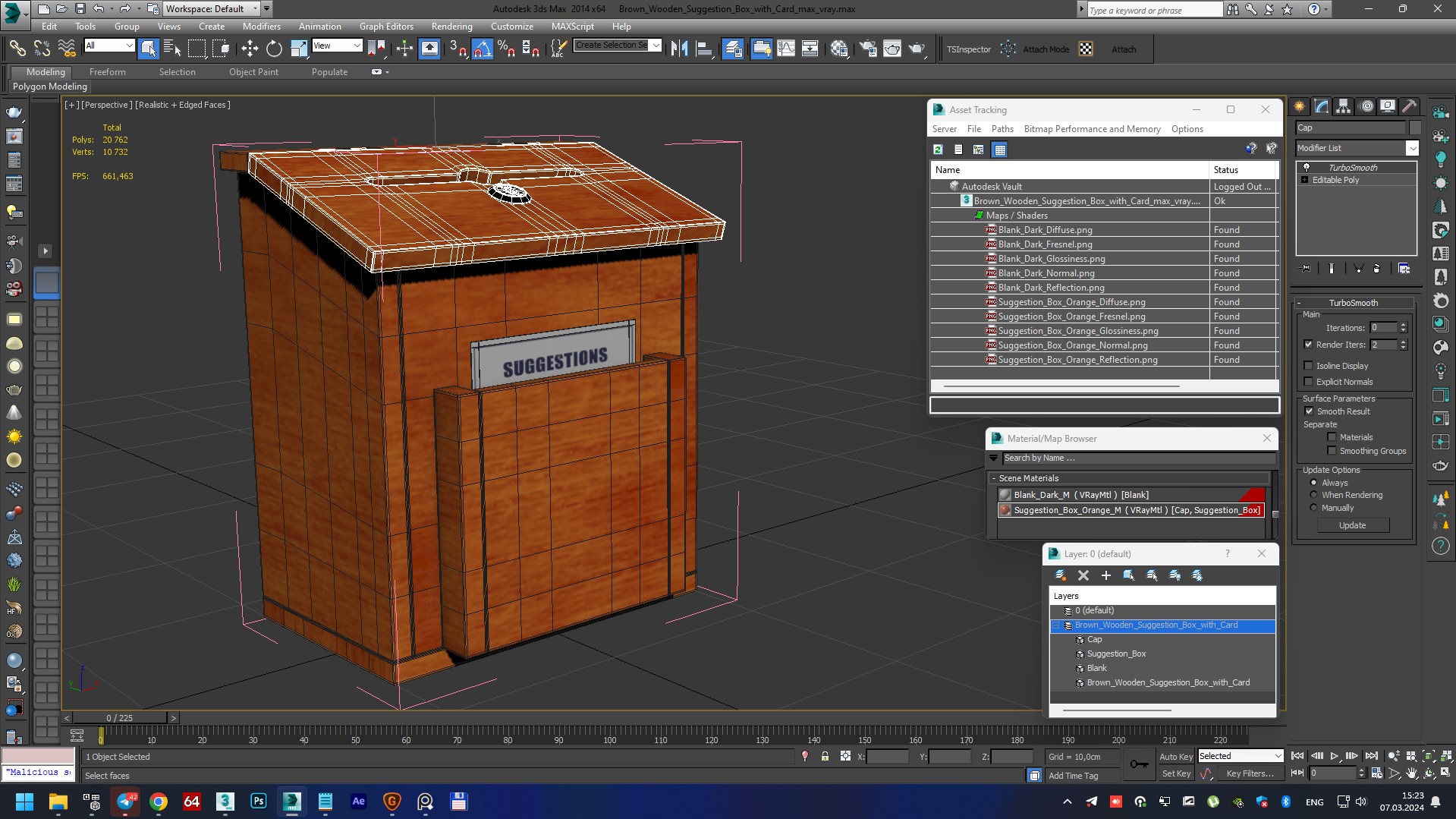
Task: Select Manually update radio option
Action: pyautogui.click(x=1313, y=508)
